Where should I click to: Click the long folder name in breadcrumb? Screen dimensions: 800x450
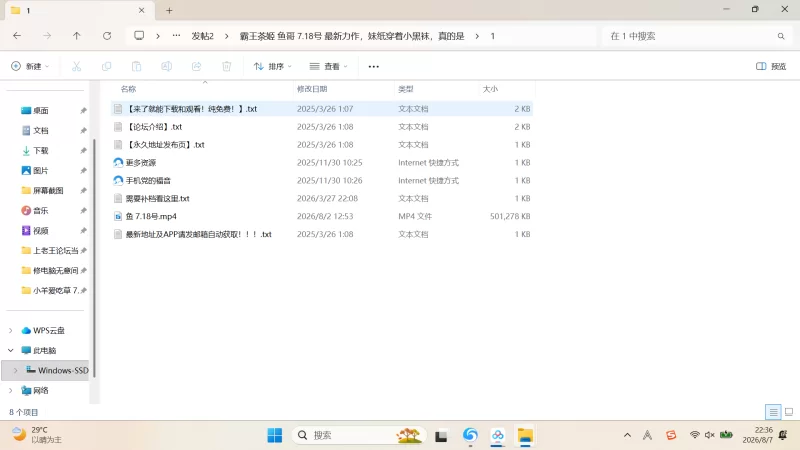352,36
